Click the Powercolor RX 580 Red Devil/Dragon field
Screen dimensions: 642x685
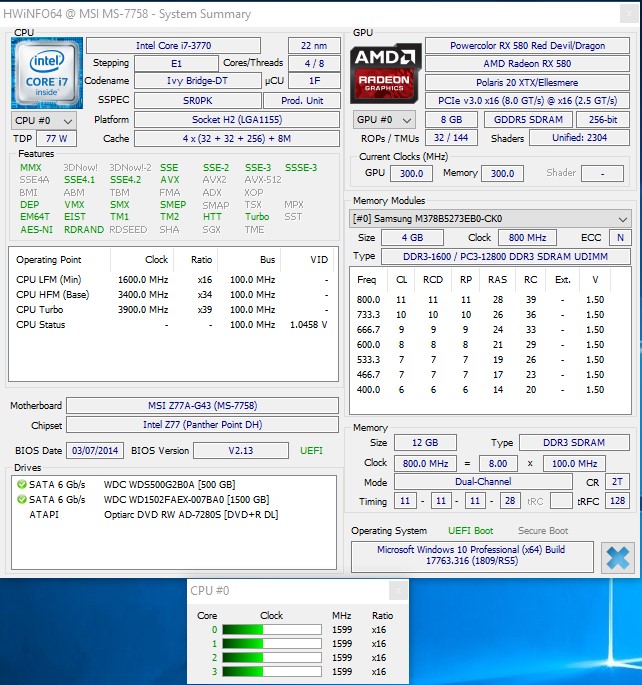tap(528, 45)
